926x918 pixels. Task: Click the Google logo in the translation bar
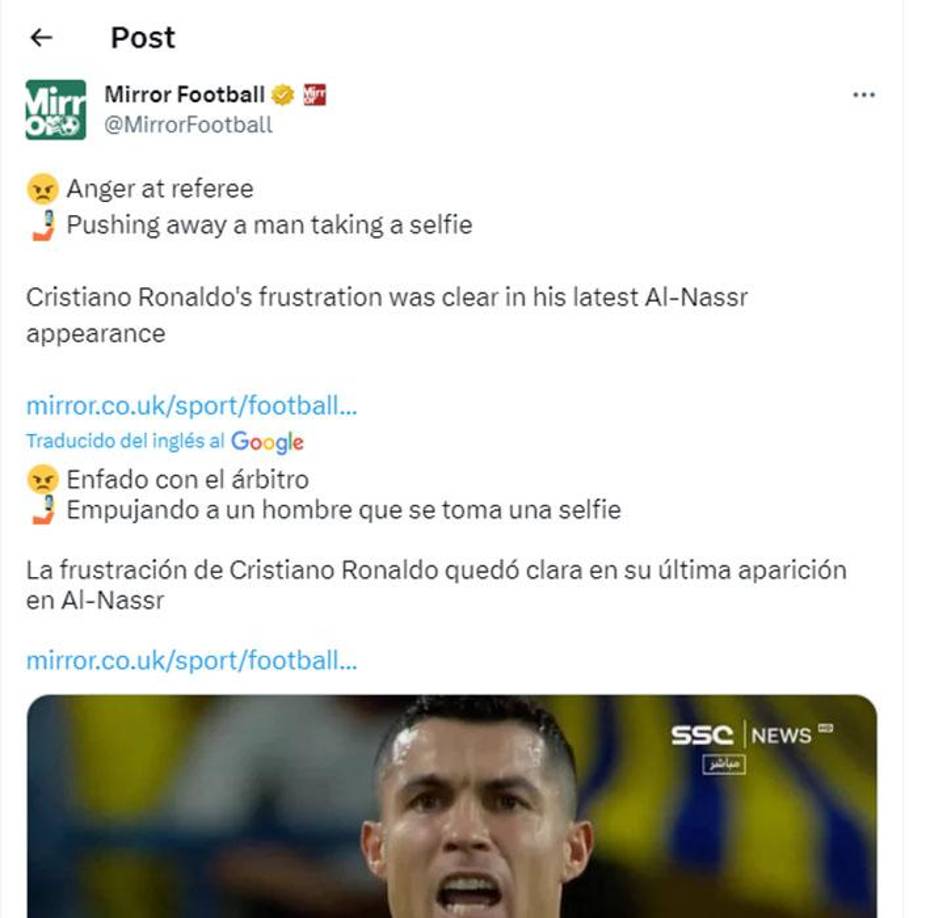tap(265, 443)
